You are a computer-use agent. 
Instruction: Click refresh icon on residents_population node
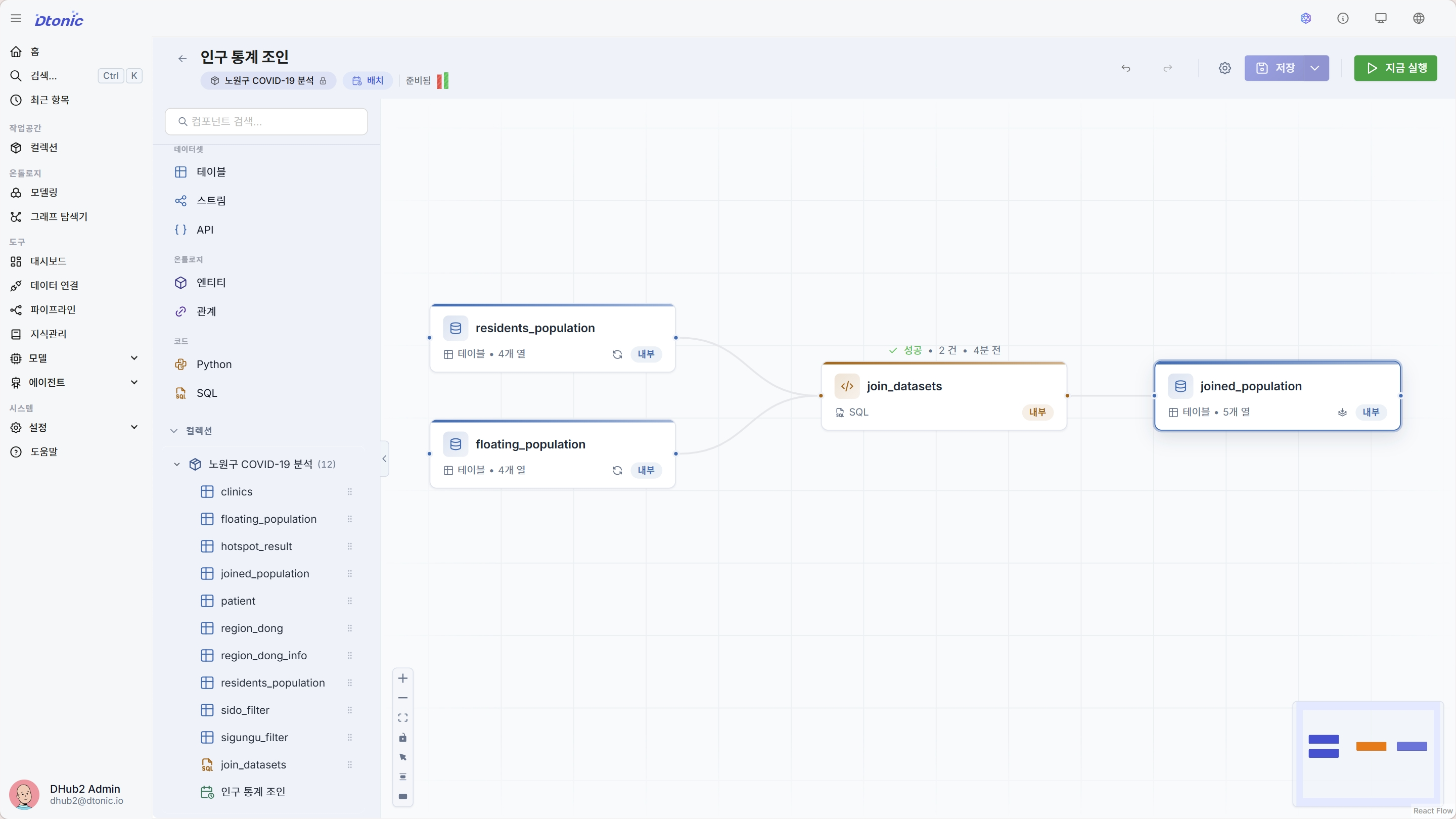tap(617, 354)
